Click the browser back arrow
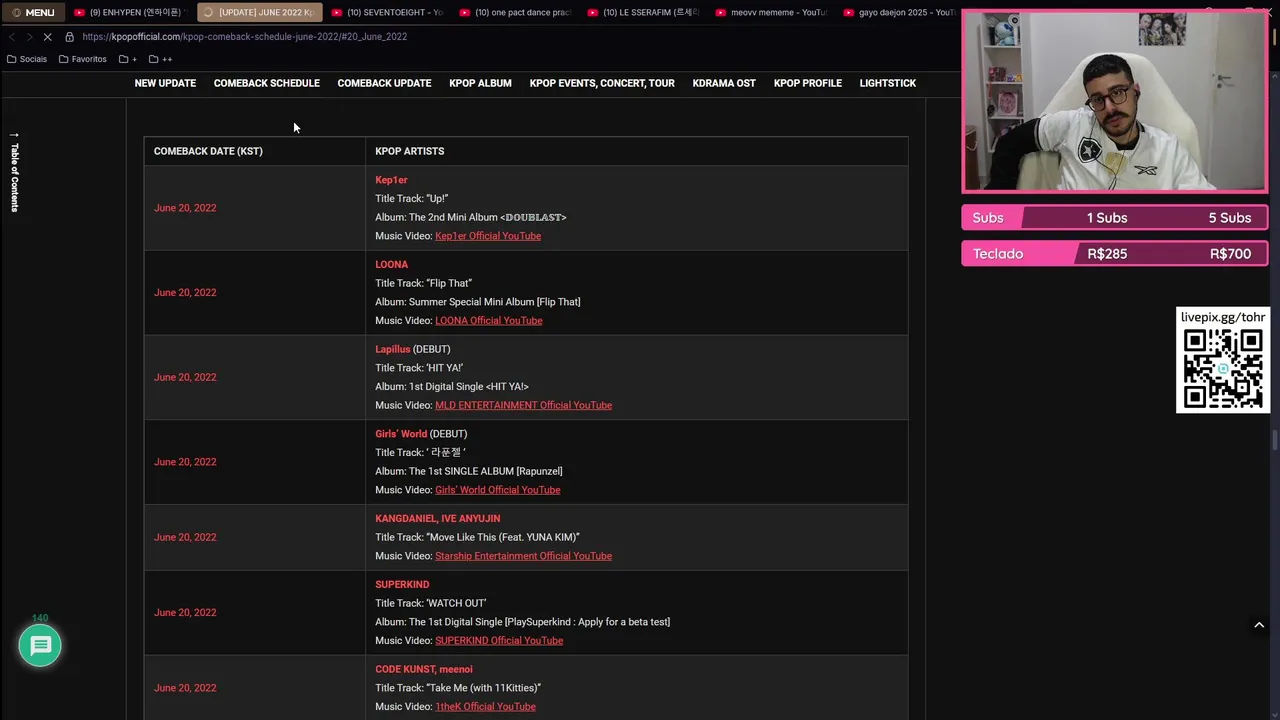The height and width of the screenshot is (720, 1280). [12, 37]
